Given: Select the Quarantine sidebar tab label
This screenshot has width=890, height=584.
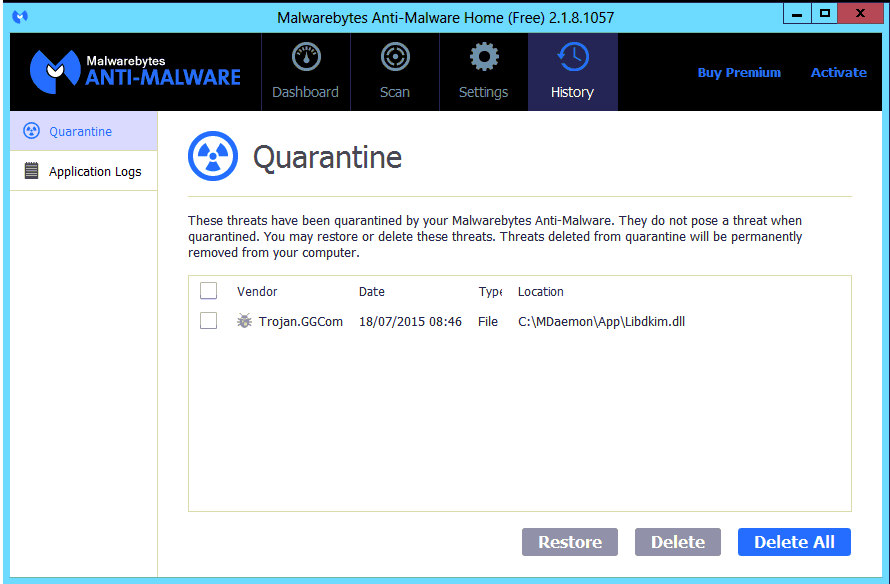Looking at the screenshot, I should 81,131.
